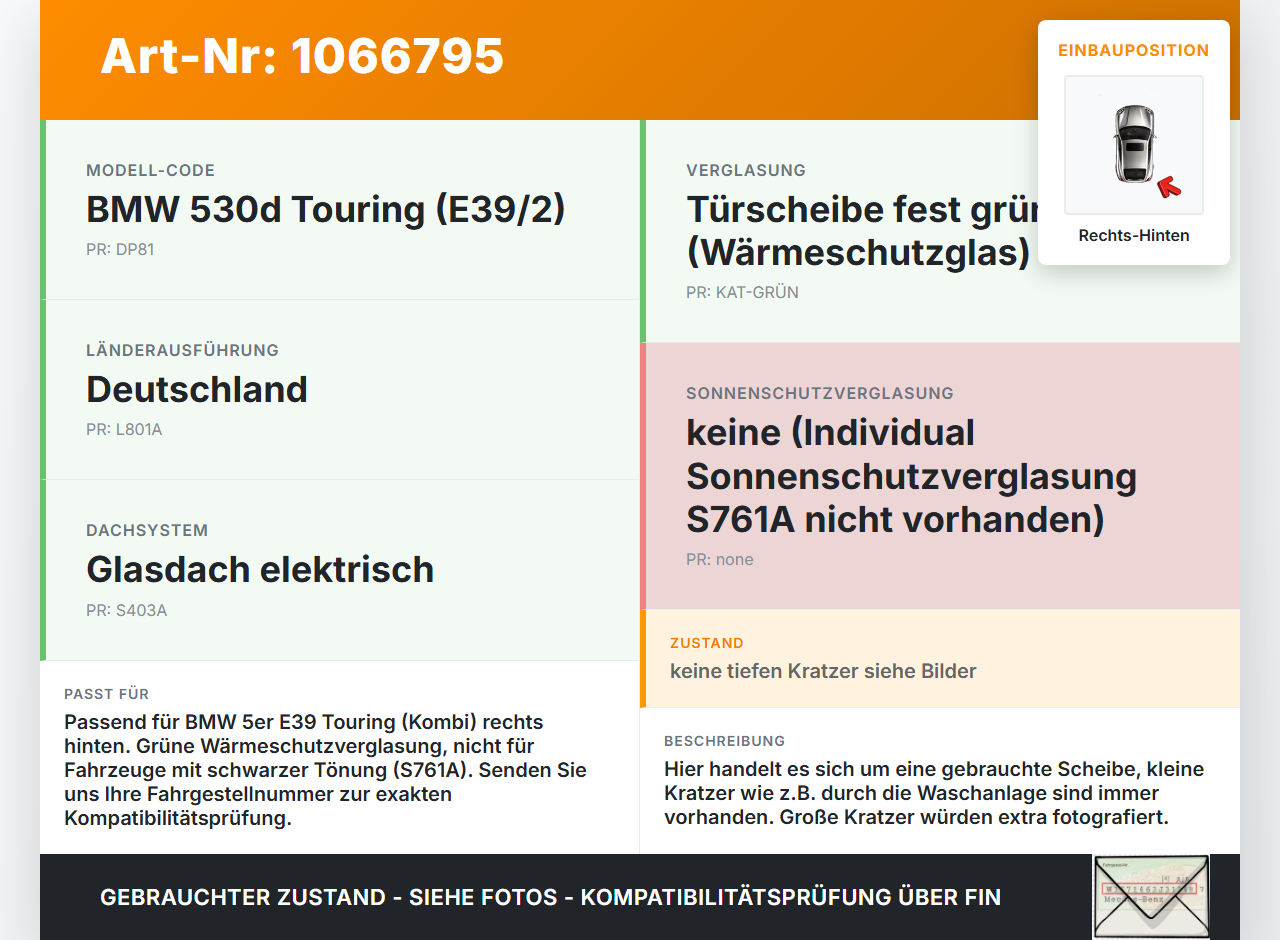Click the red arrow marking the rear-right position
Screen dimensions: 1280x940
point(1169,186)
